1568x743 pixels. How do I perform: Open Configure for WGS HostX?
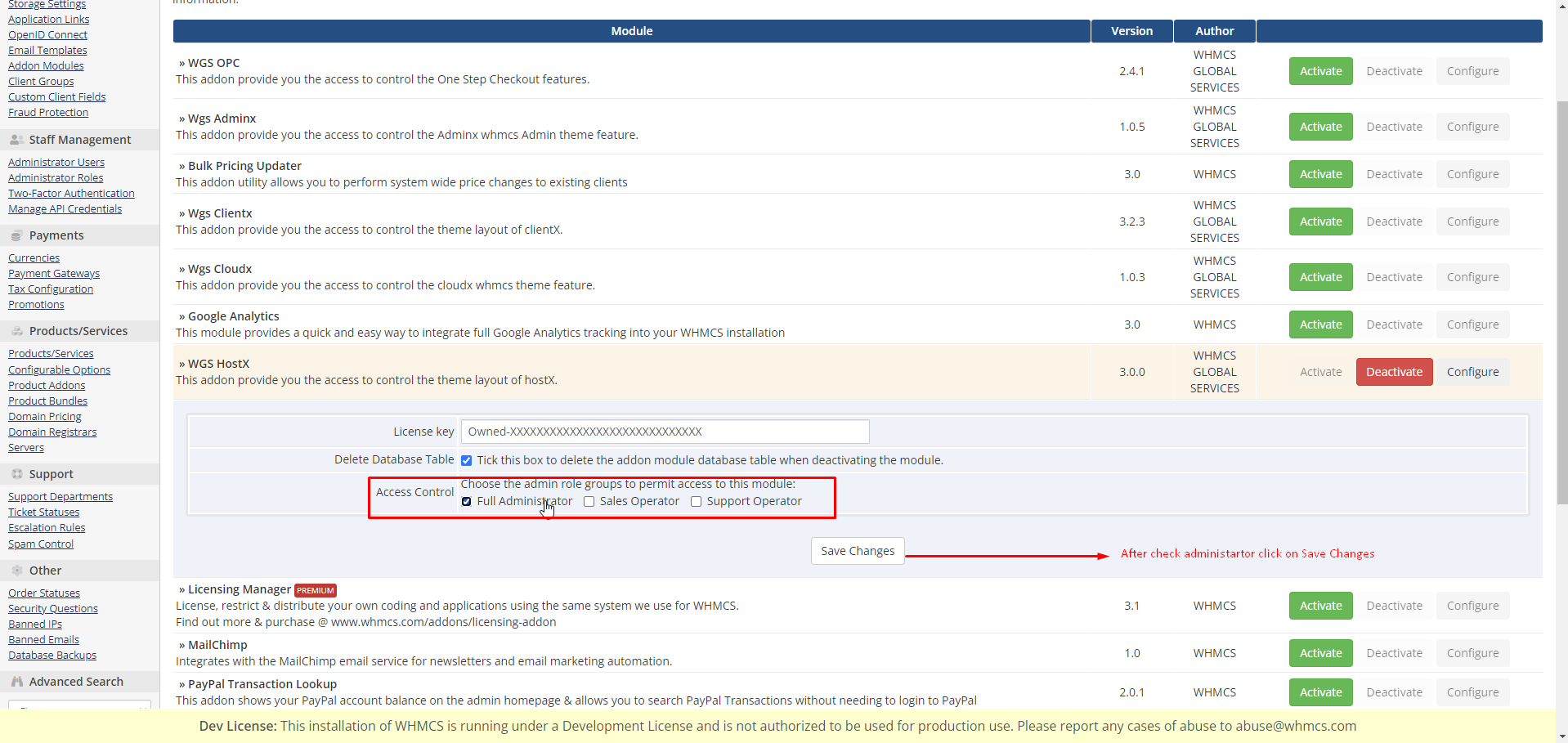coord(1472,372)
